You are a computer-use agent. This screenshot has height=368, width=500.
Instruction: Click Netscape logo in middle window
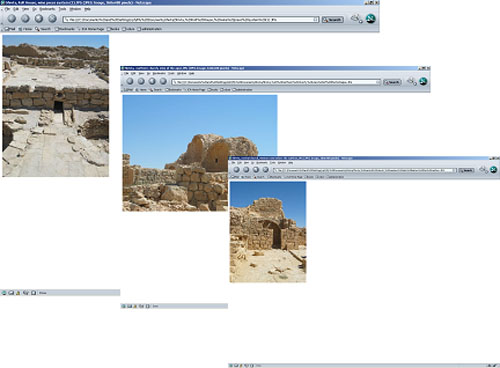pos(423,81)
